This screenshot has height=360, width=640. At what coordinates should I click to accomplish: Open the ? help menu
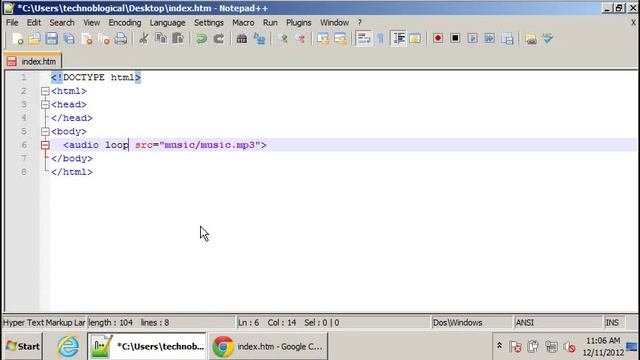coord(360,22)
